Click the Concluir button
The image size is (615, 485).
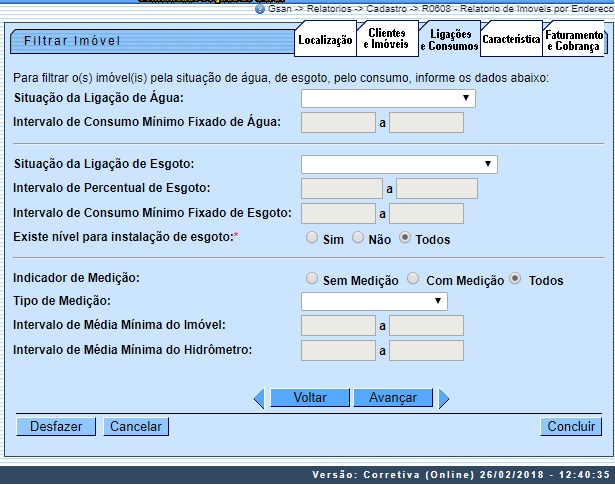point(571,427)
